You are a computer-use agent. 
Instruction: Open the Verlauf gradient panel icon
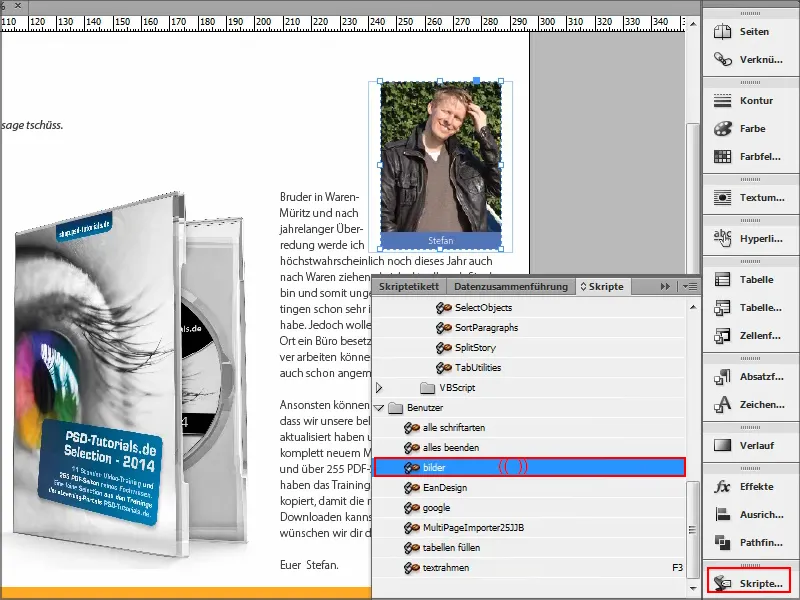click(x=722, y=445)
